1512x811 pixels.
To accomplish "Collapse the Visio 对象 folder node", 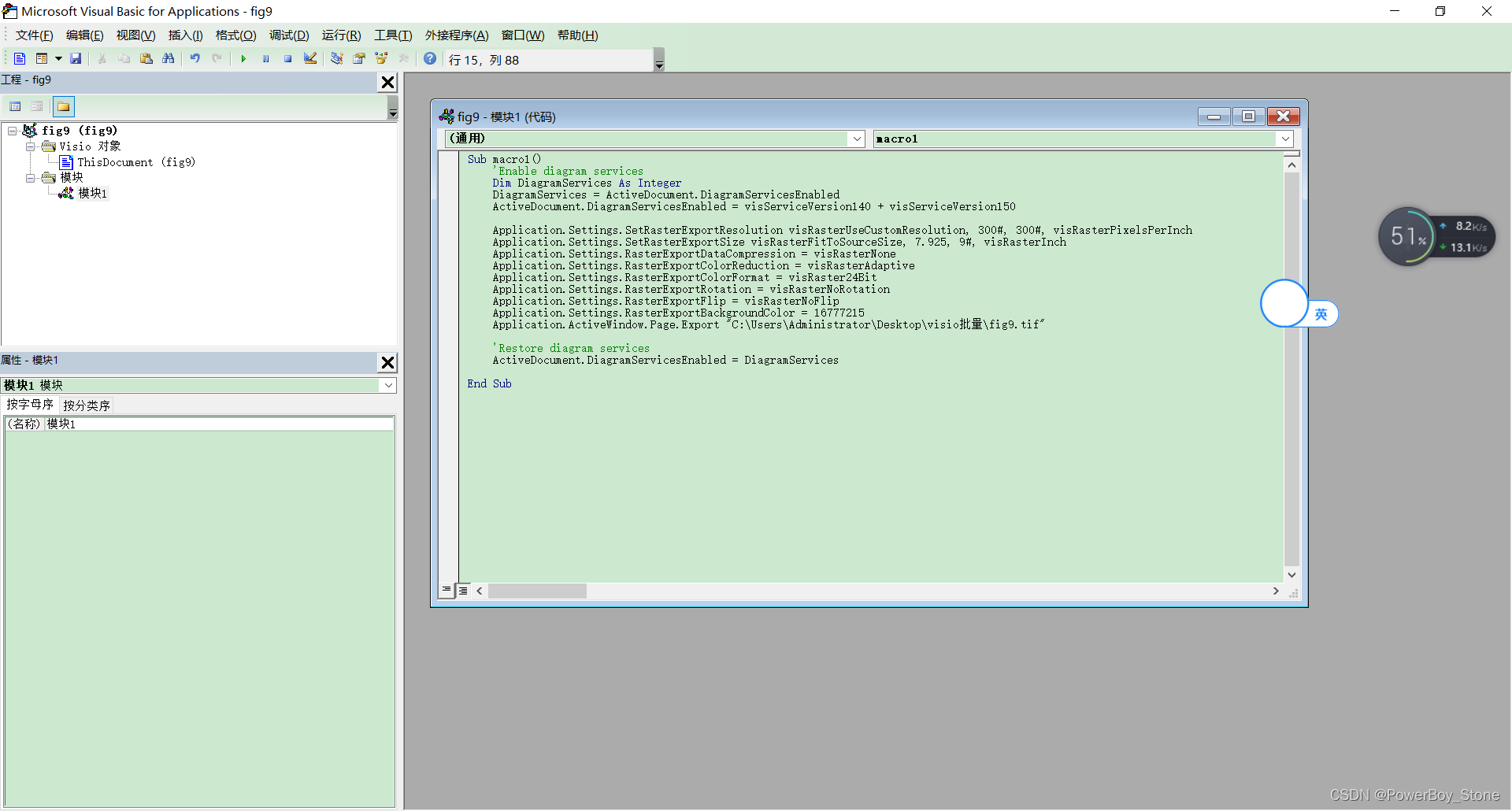I will point(30,146).
